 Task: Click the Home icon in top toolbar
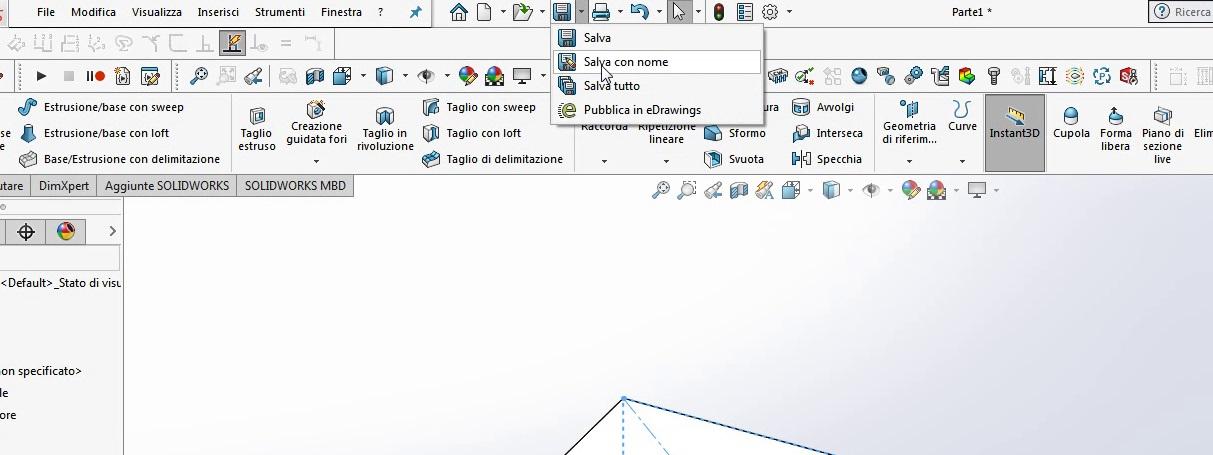459,12
